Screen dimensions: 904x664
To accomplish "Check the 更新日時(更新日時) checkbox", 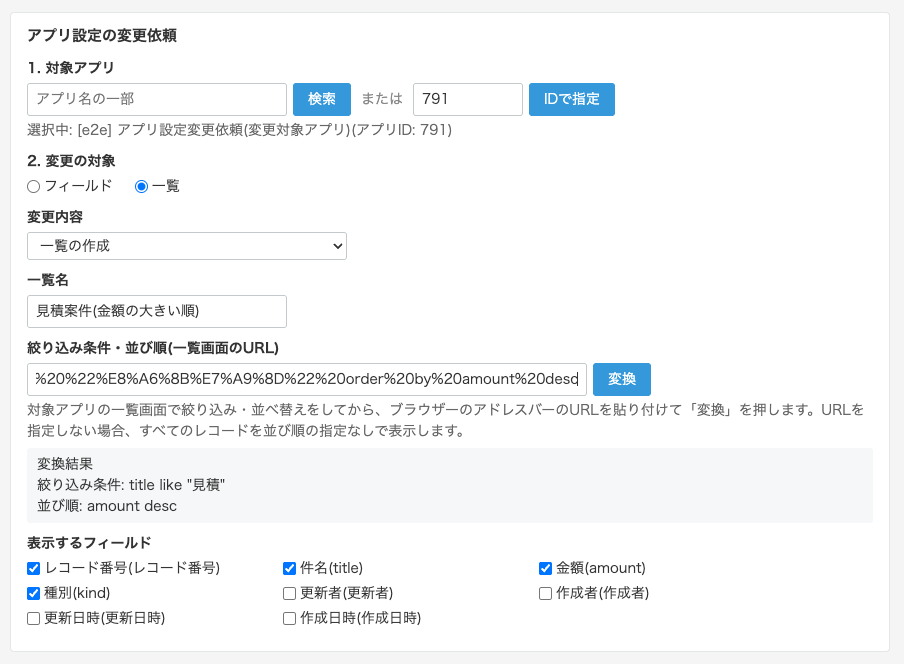I will (x=33, y=618).
